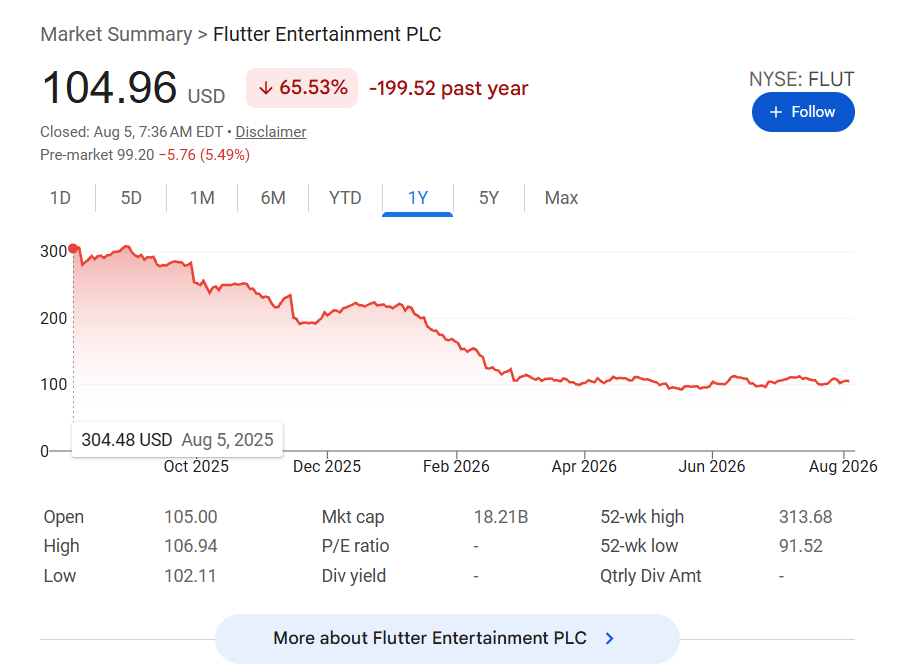Open More about Flutter Entertainment PLC
Screen dimensions: 907x672
coord(447,638)
